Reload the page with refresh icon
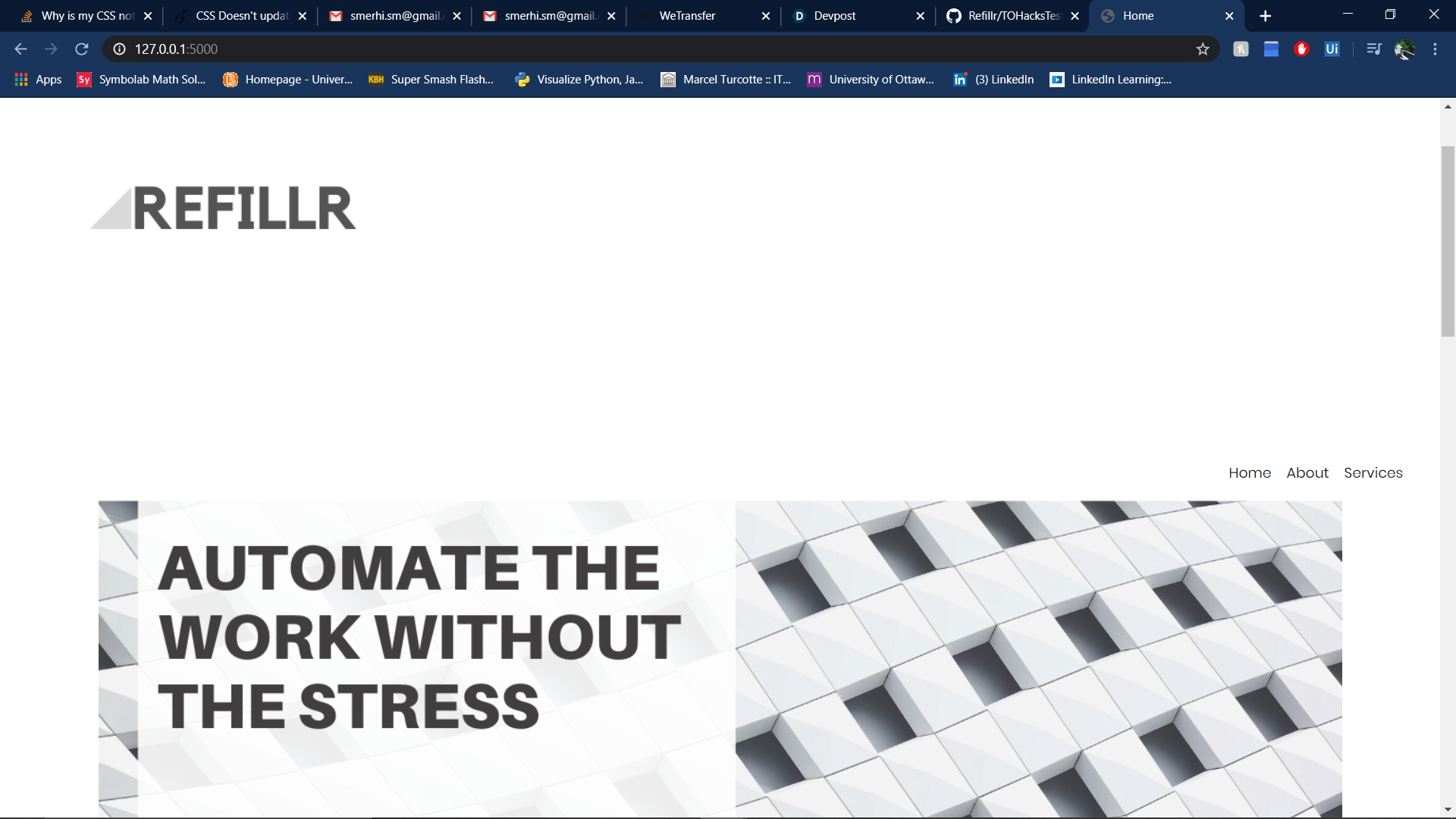Image resolution: width=1456 pixels, height=819 pixels. pos(82,49)
